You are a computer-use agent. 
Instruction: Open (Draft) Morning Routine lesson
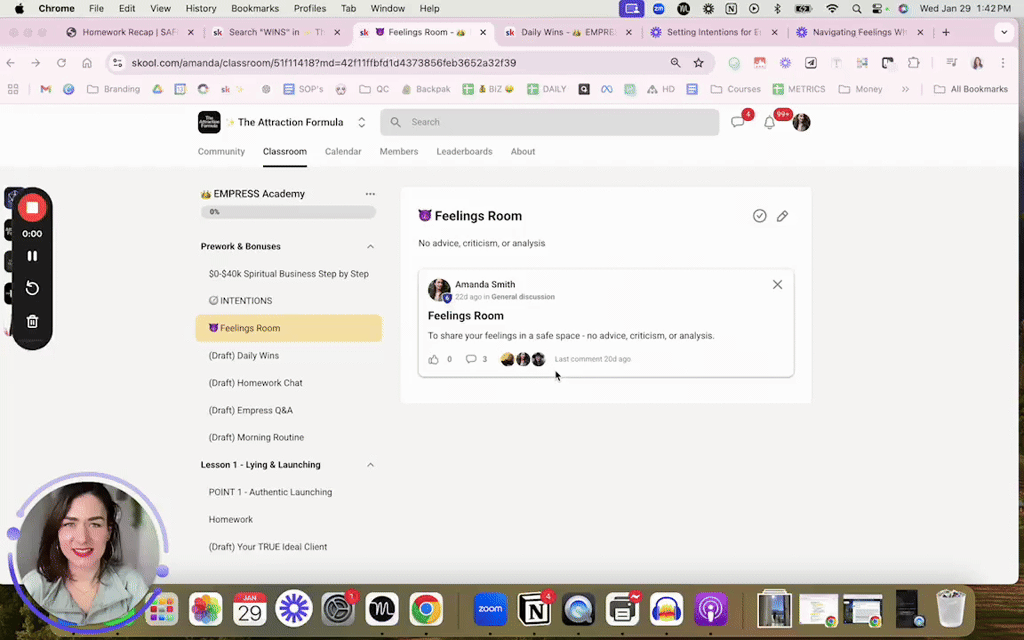[289, 438]
